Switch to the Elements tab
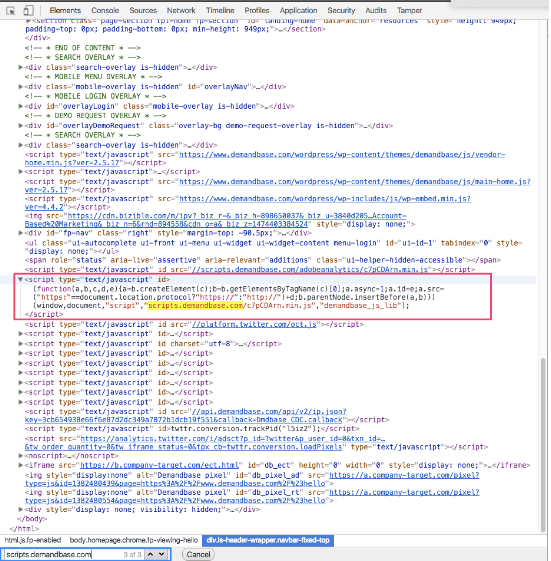This screenshot has height=561, width=551. [x=65, y=10]
